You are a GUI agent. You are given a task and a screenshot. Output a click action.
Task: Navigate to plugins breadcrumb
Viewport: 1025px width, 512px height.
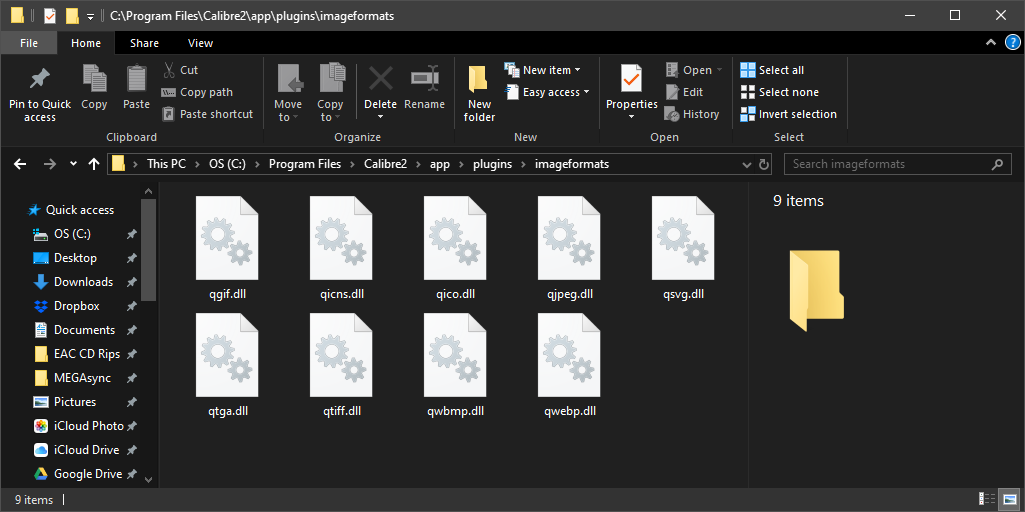click(x=493, y=164)
